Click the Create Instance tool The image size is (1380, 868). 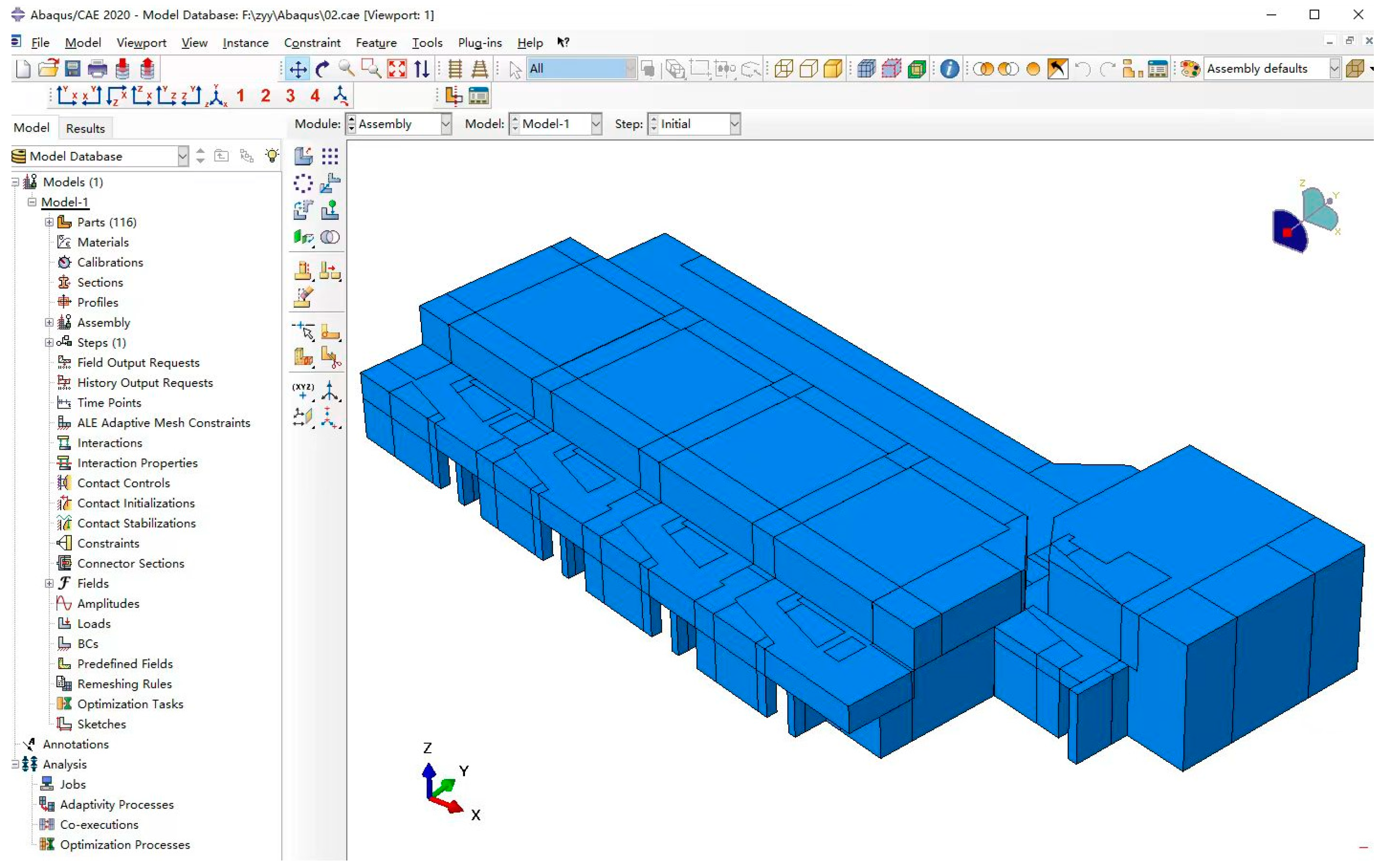click(303, 156)
